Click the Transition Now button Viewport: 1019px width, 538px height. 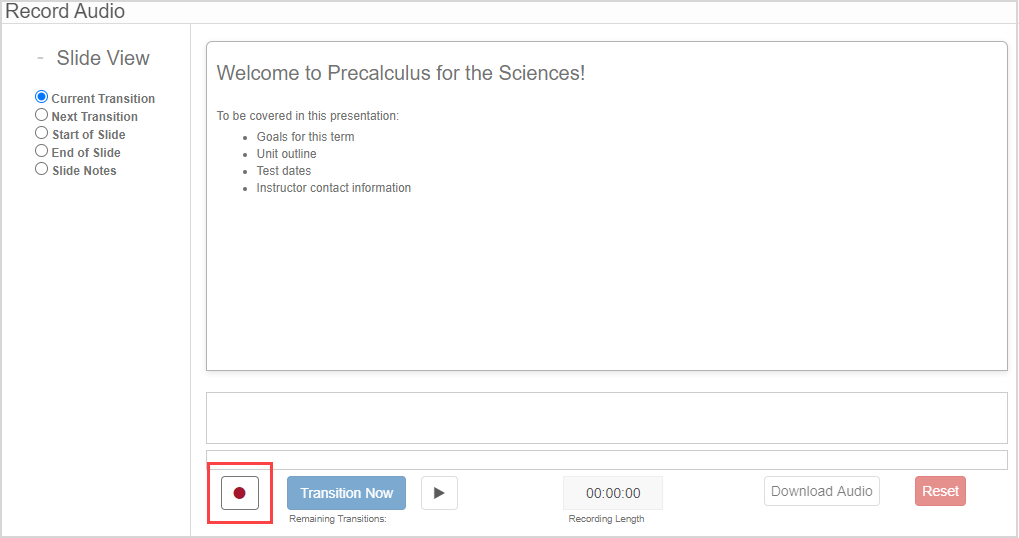click(x=346, y=493)
